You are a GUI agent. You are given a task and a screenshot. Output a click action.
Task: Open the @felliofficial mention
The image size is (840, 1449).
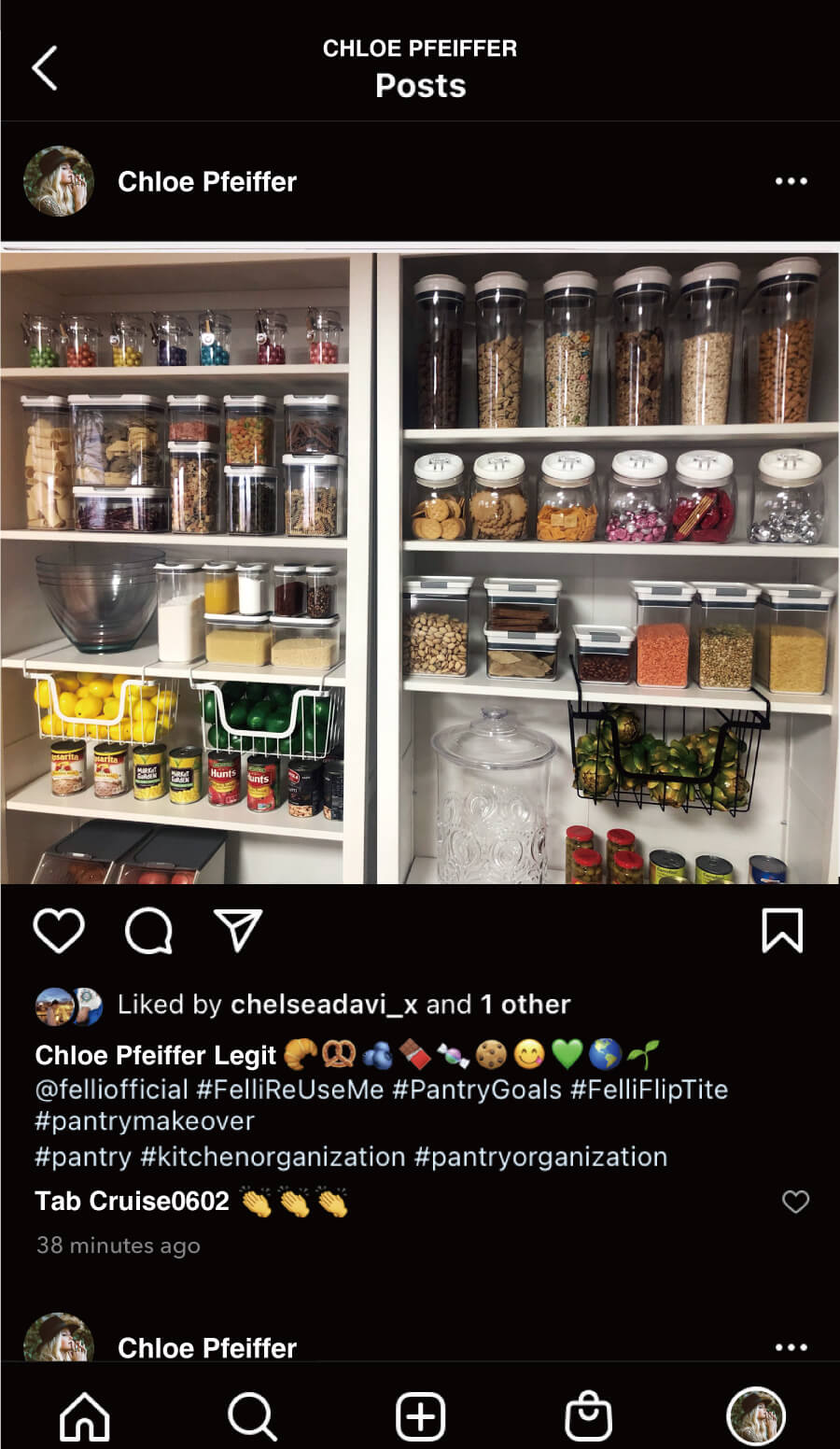click(x=112, y=1090)
